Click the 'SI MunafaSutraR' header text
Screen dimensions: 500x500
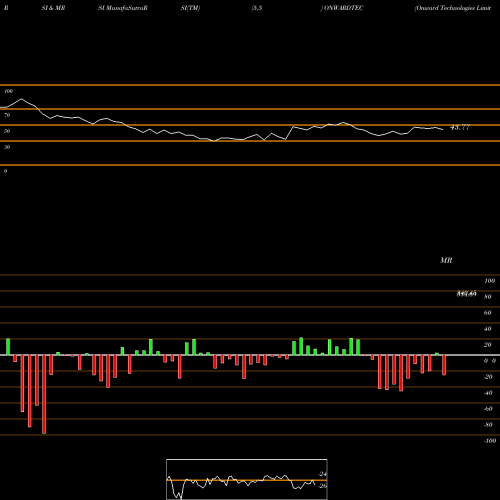click(x=123, y=8)
